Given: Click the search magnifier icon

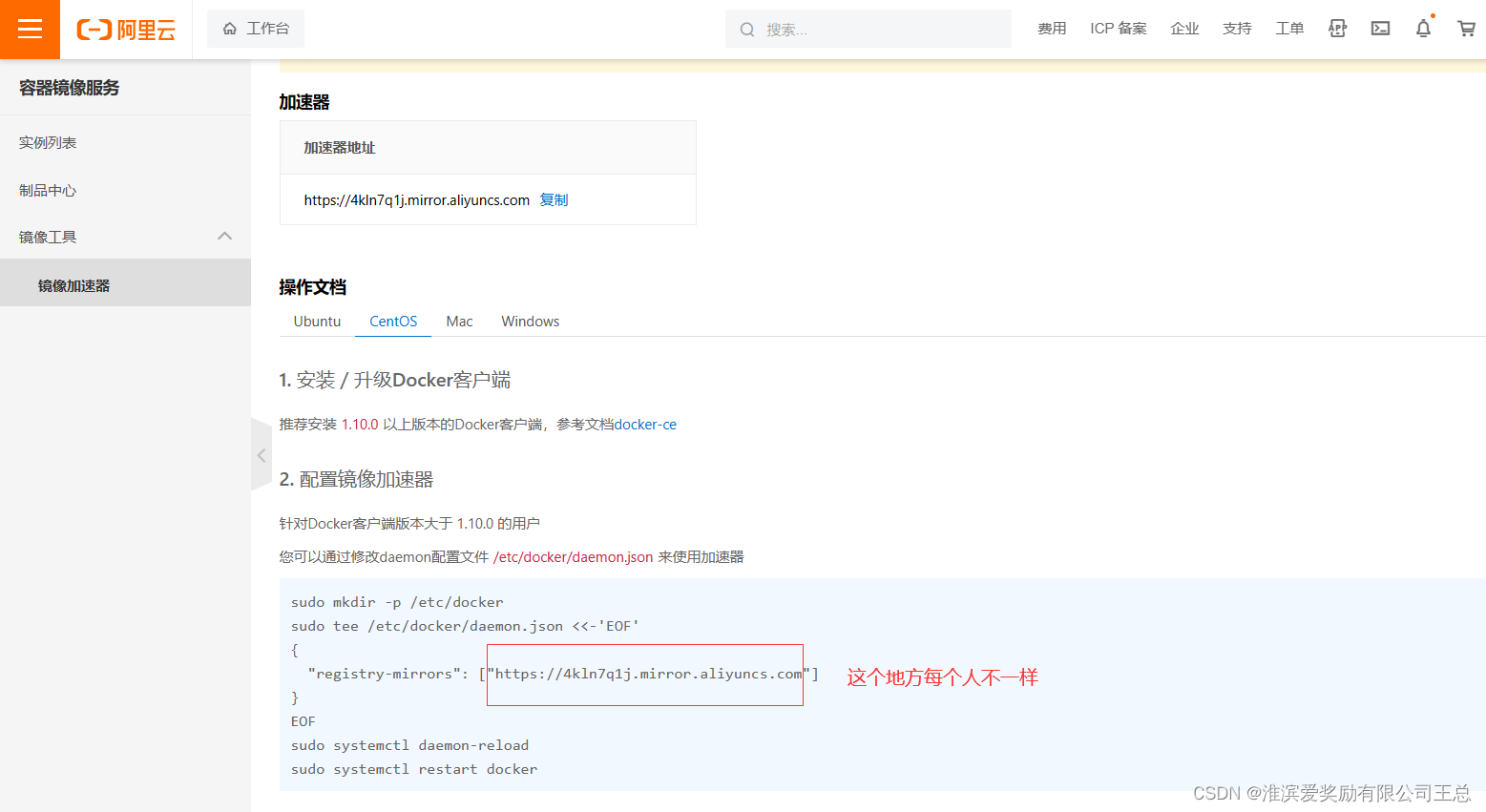Looking at the screenshot, I should point(747,29).
